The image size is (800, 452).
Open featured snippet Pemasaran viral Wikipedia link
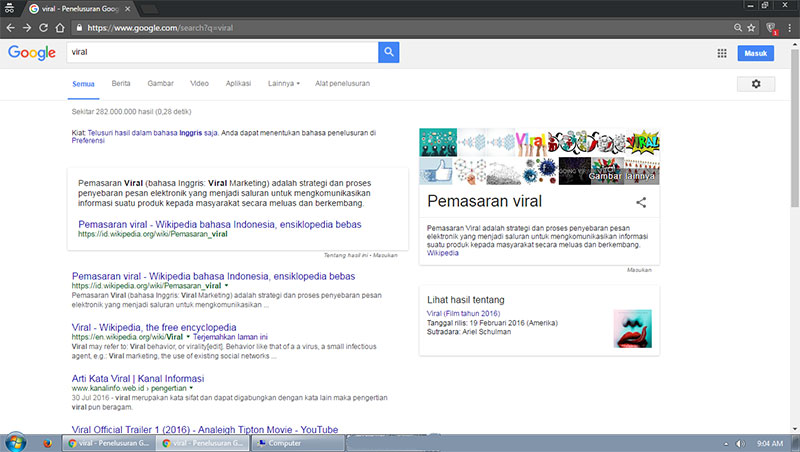click(220, 224)
